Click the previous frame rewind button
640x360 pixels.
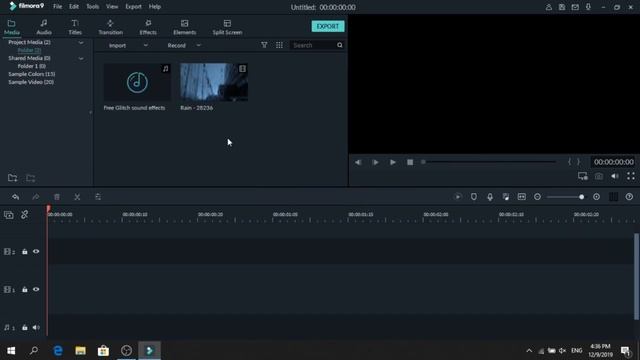(x=358, y=162)
